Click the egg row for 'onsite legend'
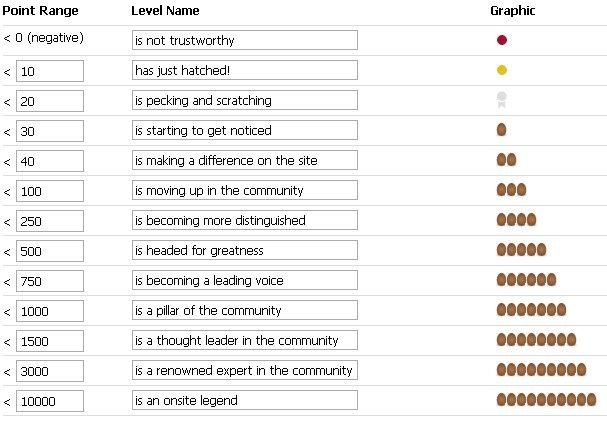This screenshot has width=607, height=424. 546,400
